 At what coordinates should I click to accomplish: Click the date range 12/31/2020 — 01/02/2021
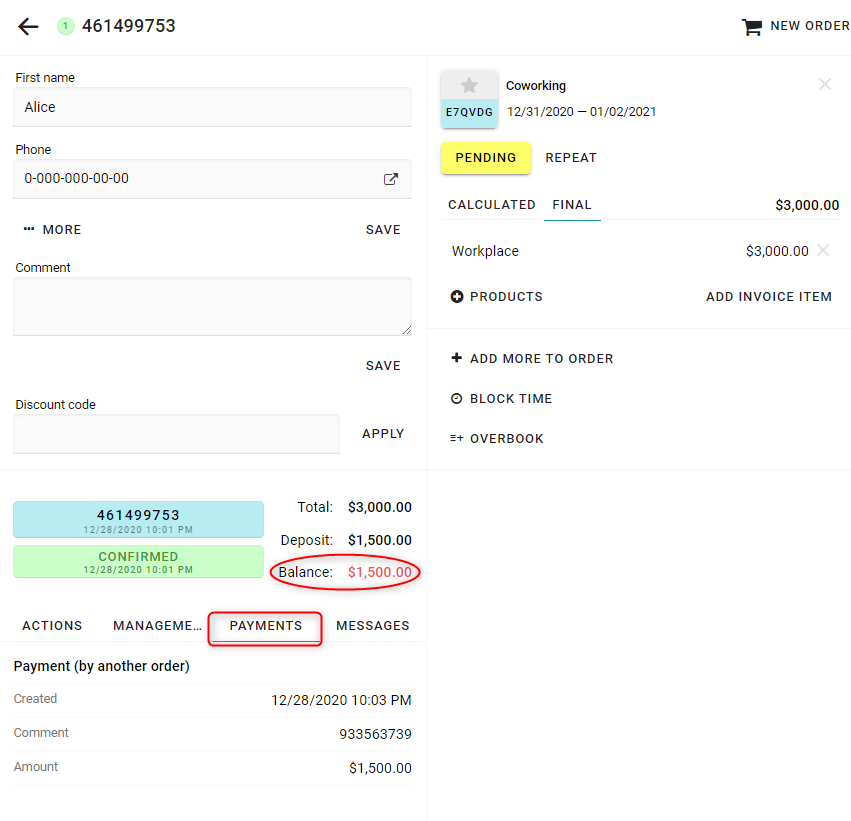[581, 112]
